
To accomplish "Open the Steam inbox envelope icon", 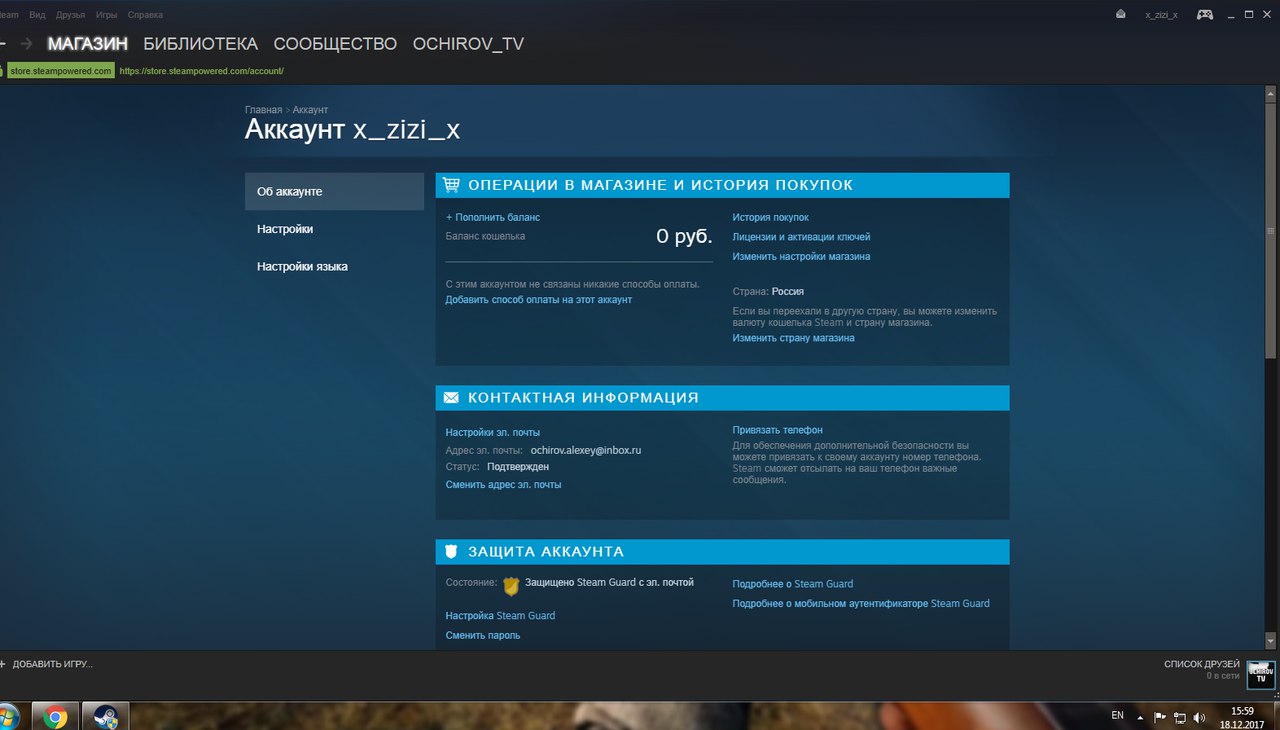I will pyautogui.click(x=1121, y=15).
